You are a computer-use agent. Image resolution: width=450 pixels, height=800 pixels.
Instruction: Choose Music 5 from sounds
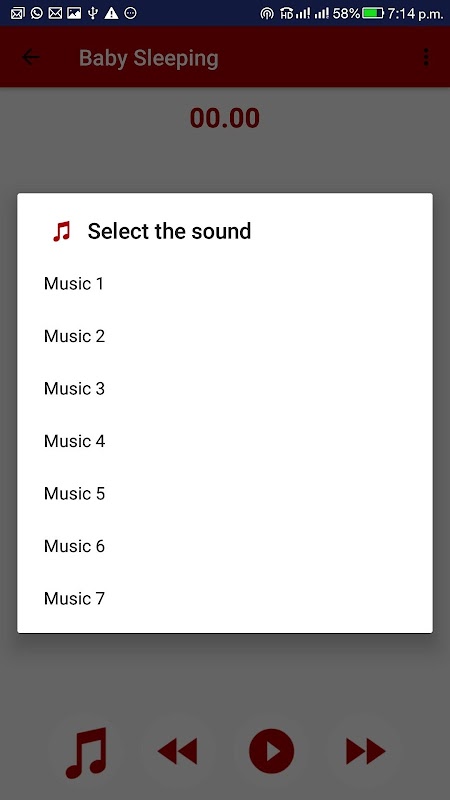[x=225, y=494]
